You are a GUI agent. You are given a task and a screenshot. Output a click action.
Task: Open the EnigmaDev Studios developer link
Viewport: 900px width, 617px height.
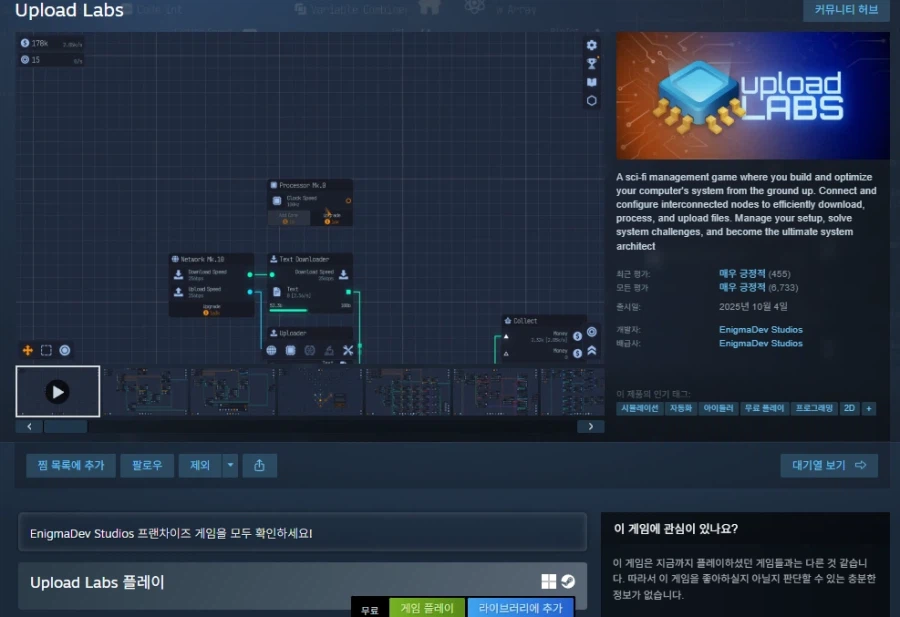(x=760, y=329)
